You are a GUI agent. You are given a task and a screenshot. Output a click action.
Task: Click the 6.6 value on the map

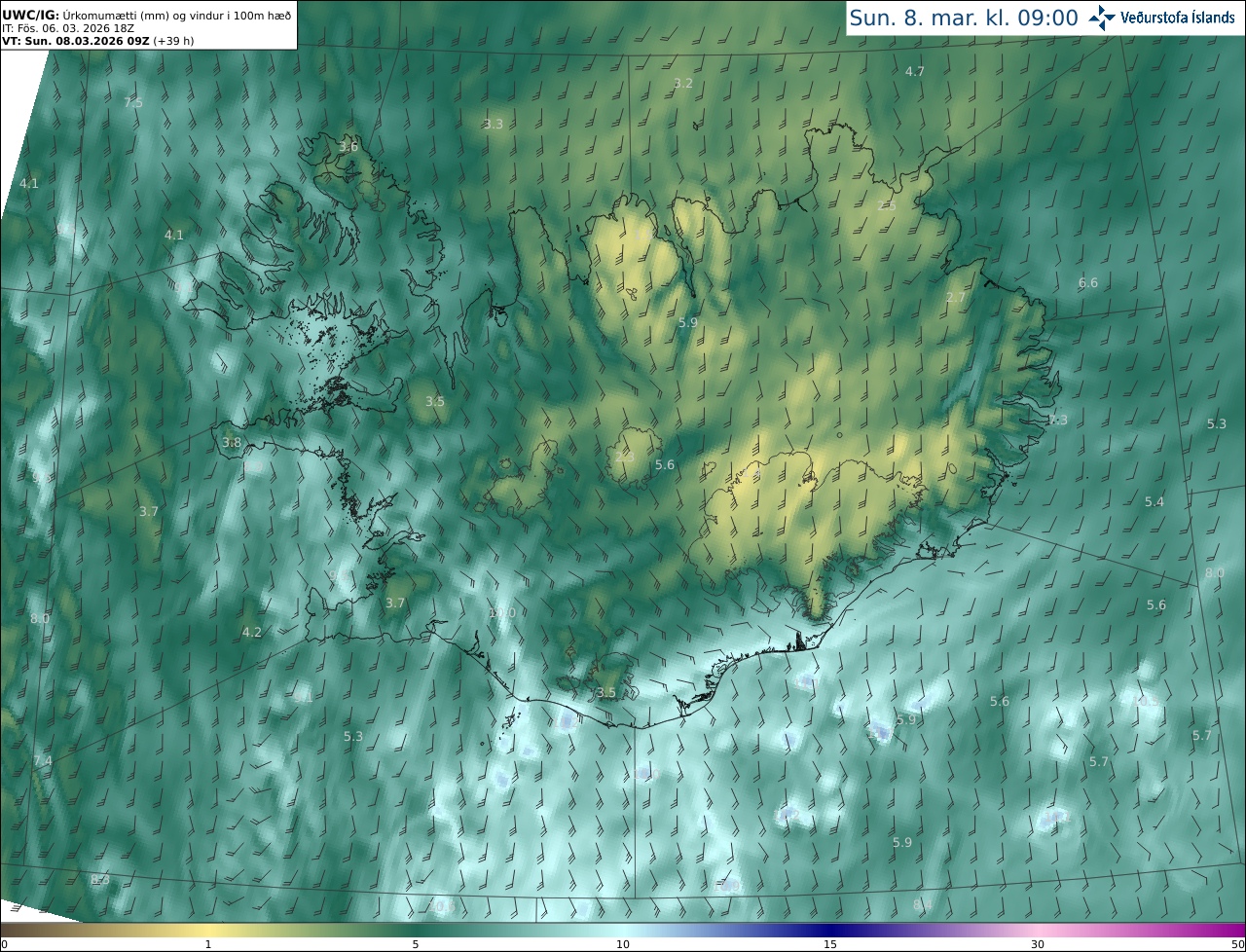pyautogui.click(x=1088, y=283)
